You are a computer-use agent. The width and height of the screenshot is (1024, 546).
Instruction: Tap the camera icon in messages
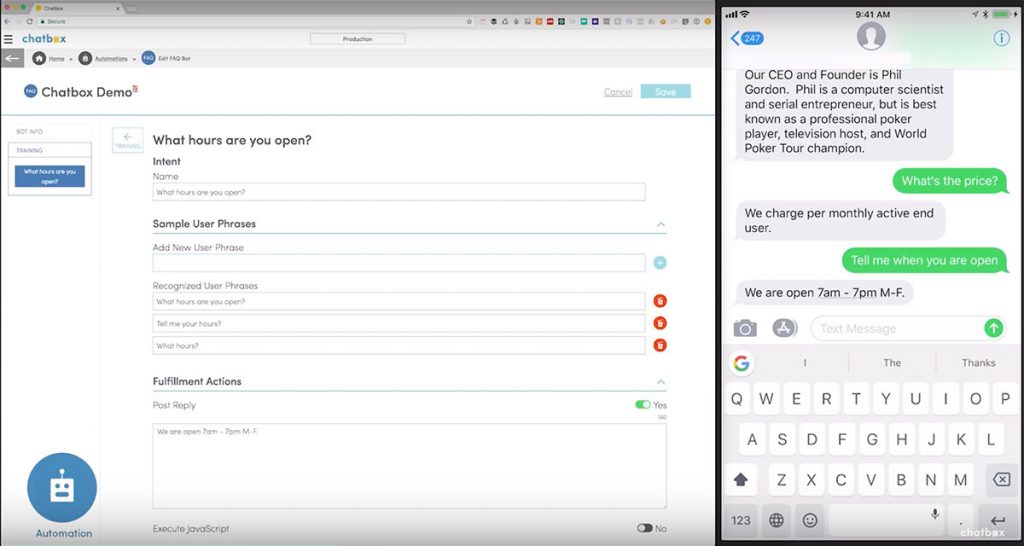pos(745,328)
